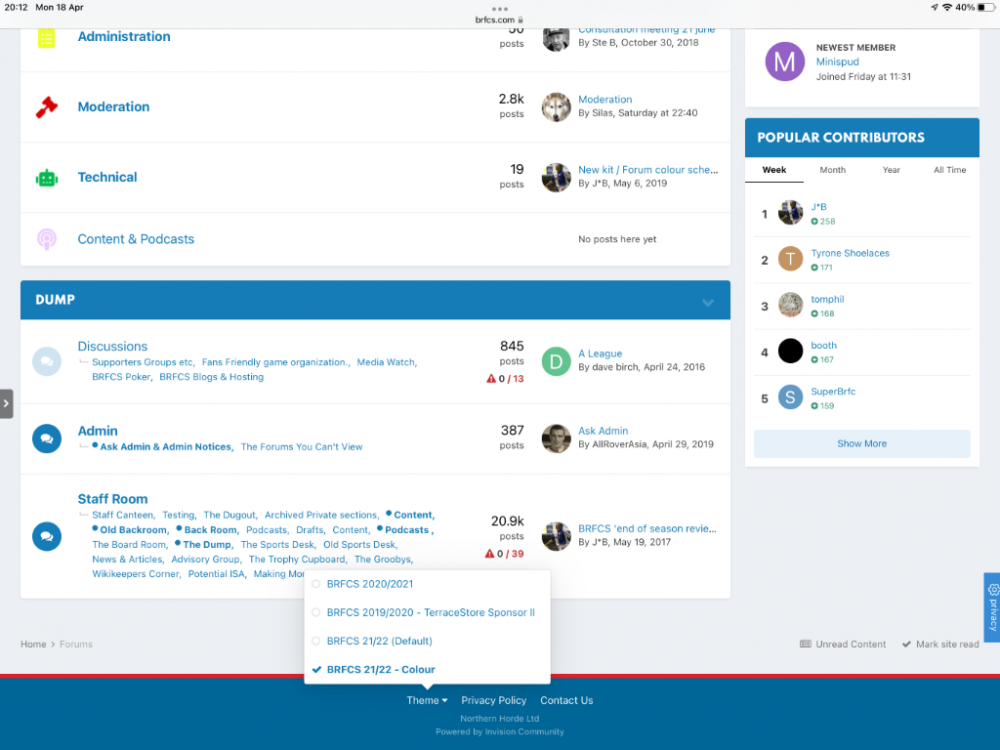Collapse the DUMP category chevron

708,301
